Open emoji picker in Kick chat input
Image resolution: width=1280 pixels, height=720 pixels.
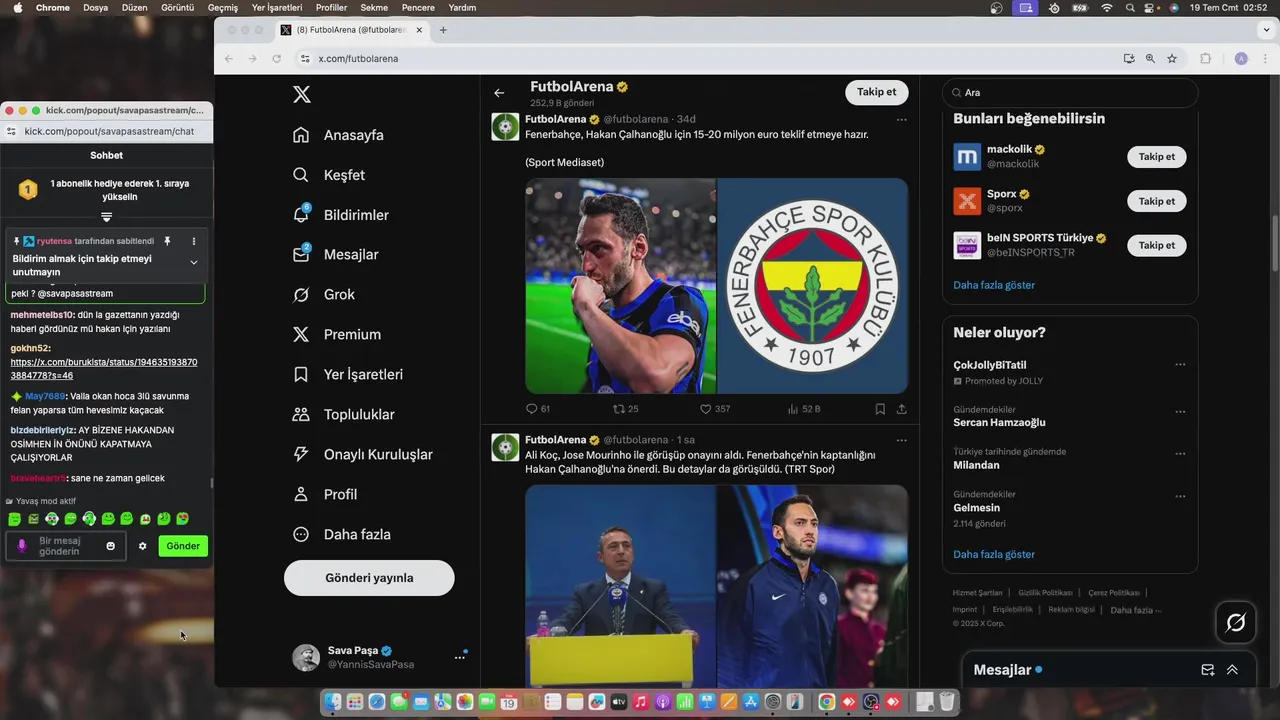110,546
